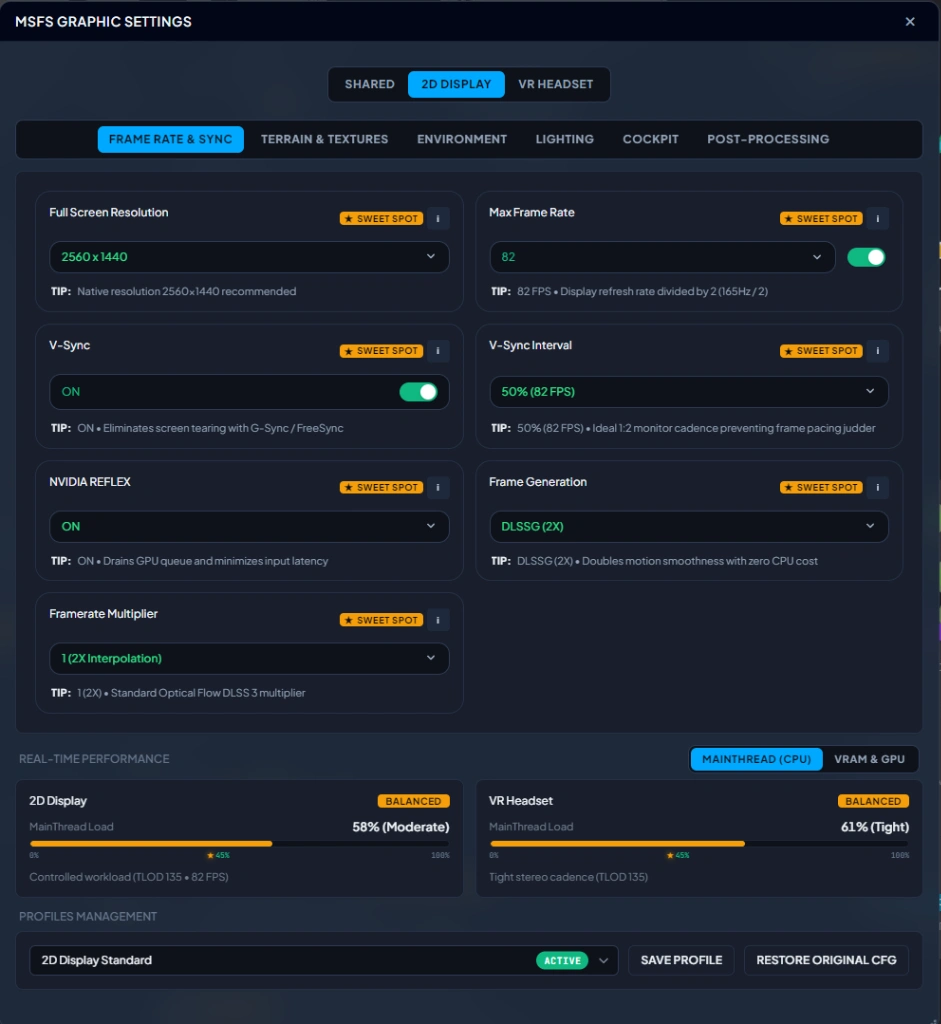Click the 45% star marker under 2D Display bar
The width and height of the screenshot is (941, 1024).
218,856
